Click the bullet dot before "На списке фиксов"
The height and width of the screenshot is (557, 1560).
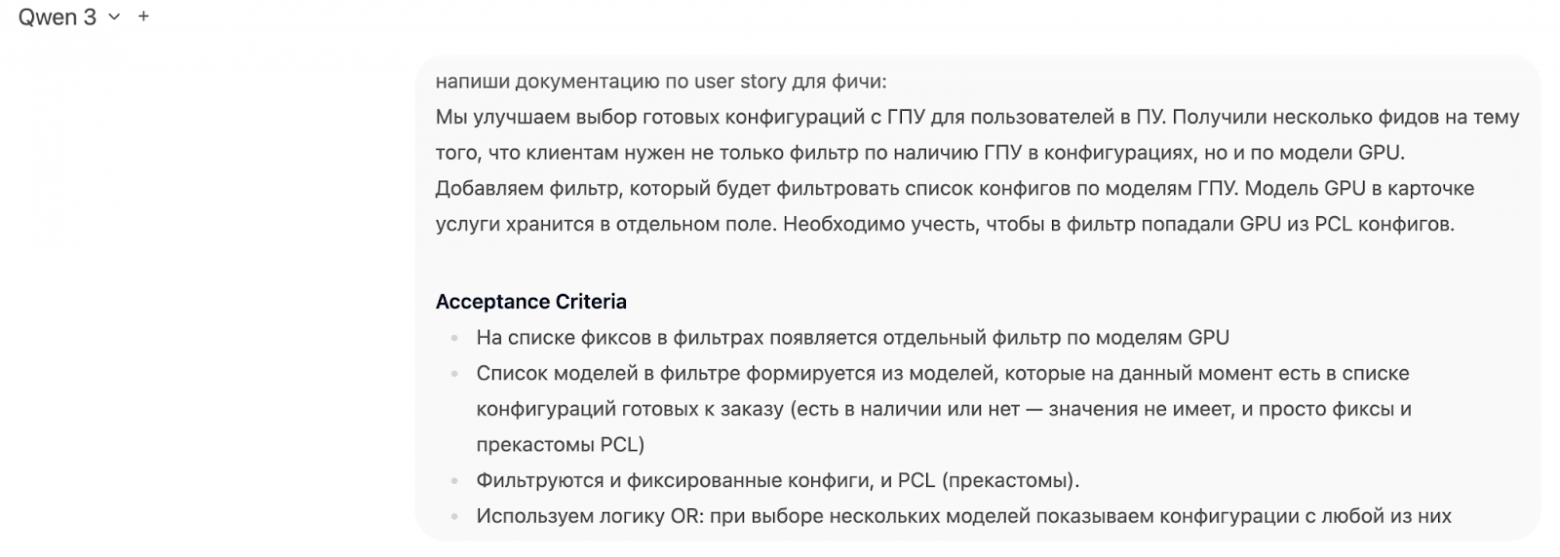(x=455, y=338)
